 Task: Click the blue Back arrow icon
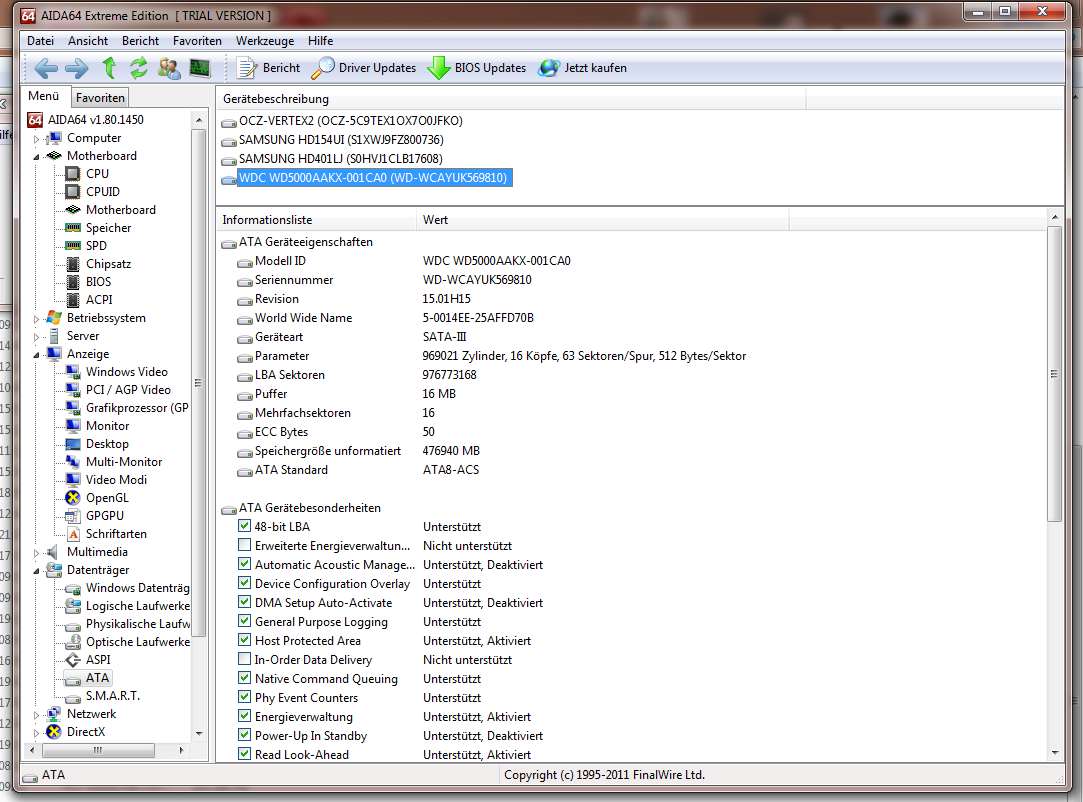46,68
